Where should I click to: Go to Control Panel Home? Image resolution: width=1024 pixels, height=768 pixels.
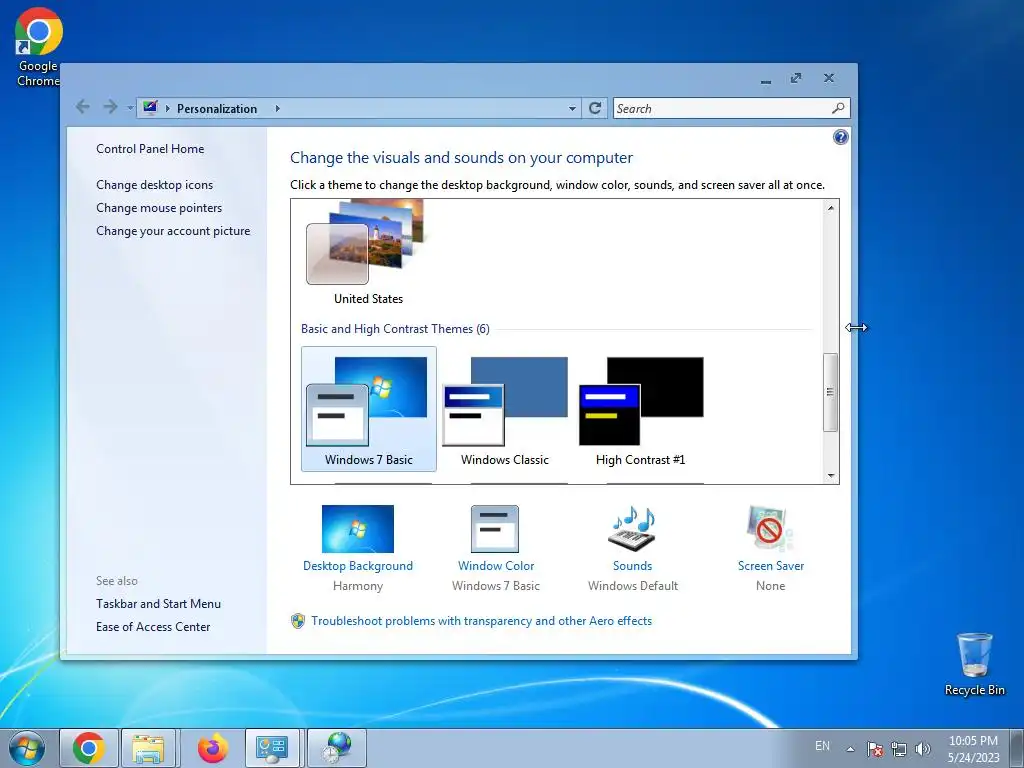(x=150, y=149)
